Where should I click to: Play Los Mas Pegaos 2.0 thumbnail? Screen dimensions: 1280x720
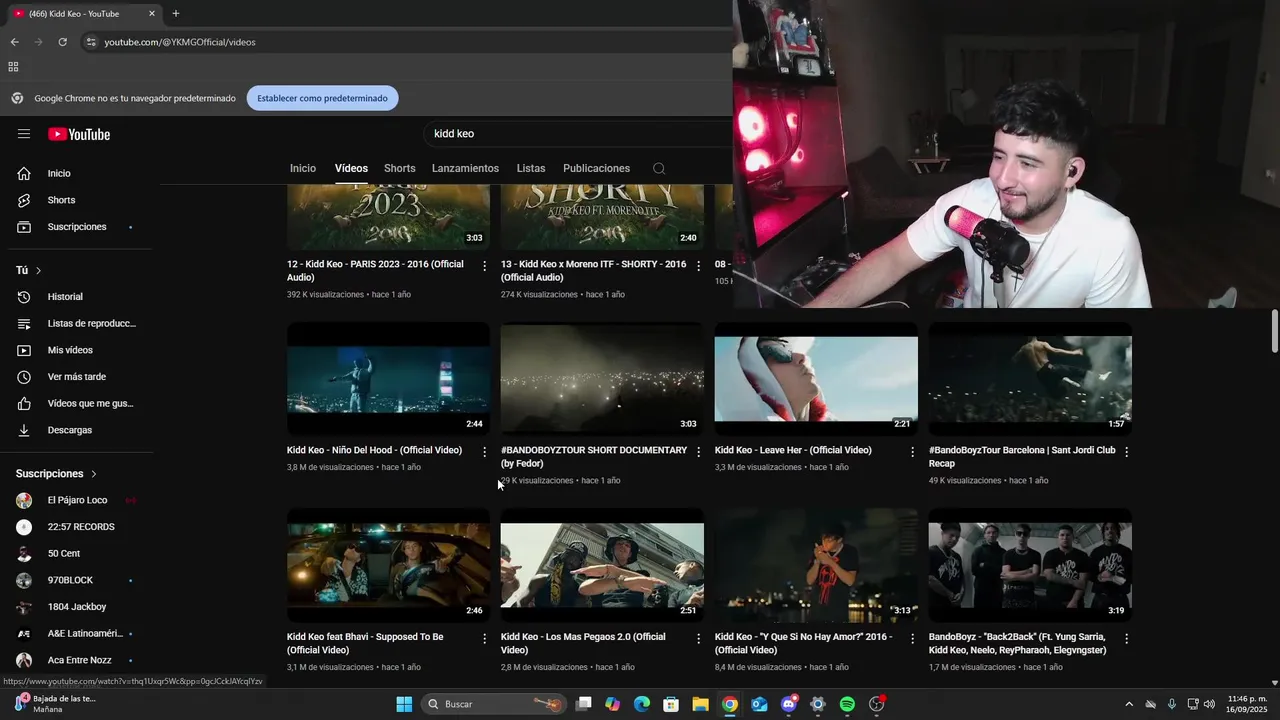(x=602, y=565)
